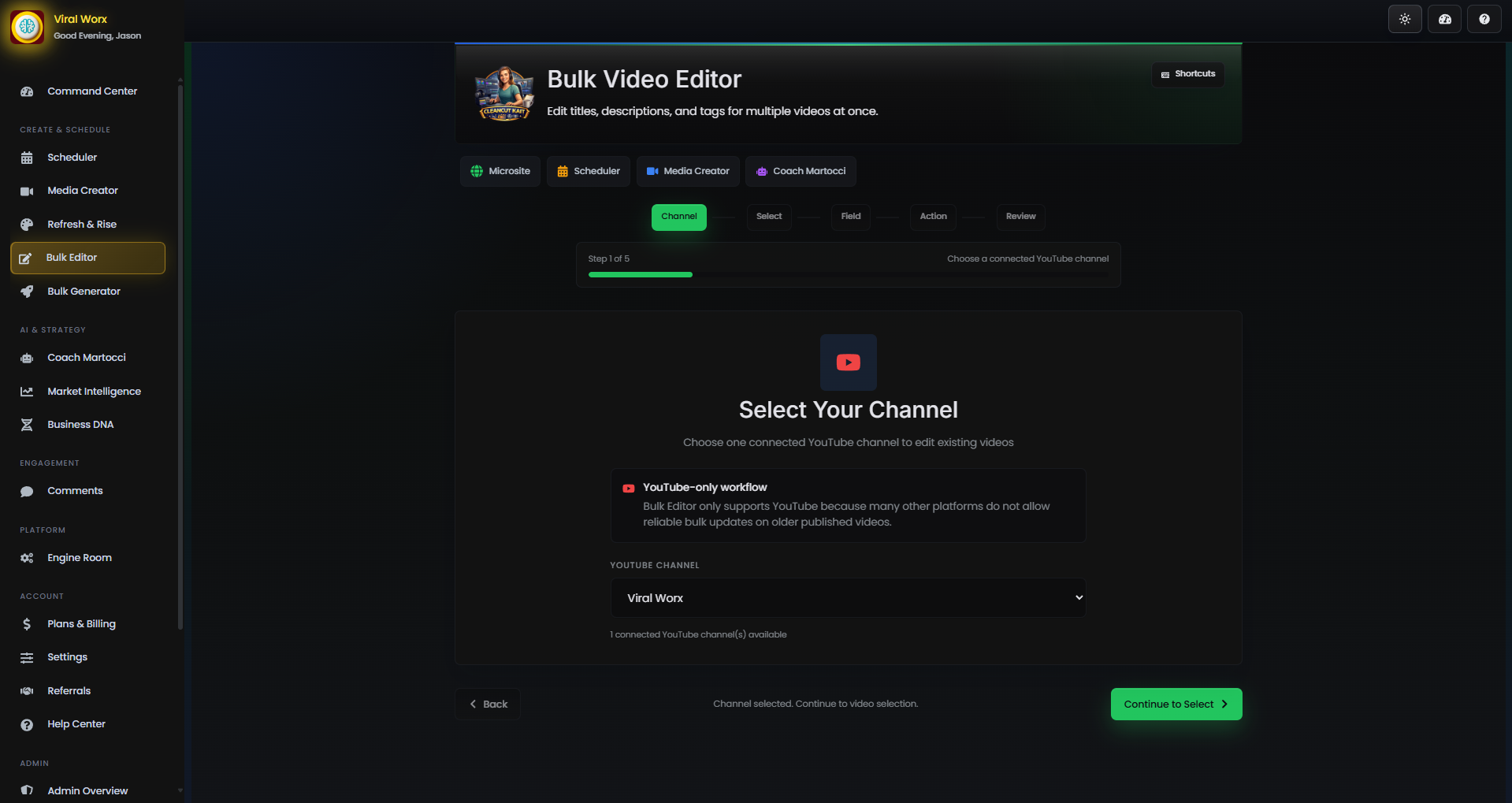Click the 'Good Evening, Jason' greeting

point(98,36)
